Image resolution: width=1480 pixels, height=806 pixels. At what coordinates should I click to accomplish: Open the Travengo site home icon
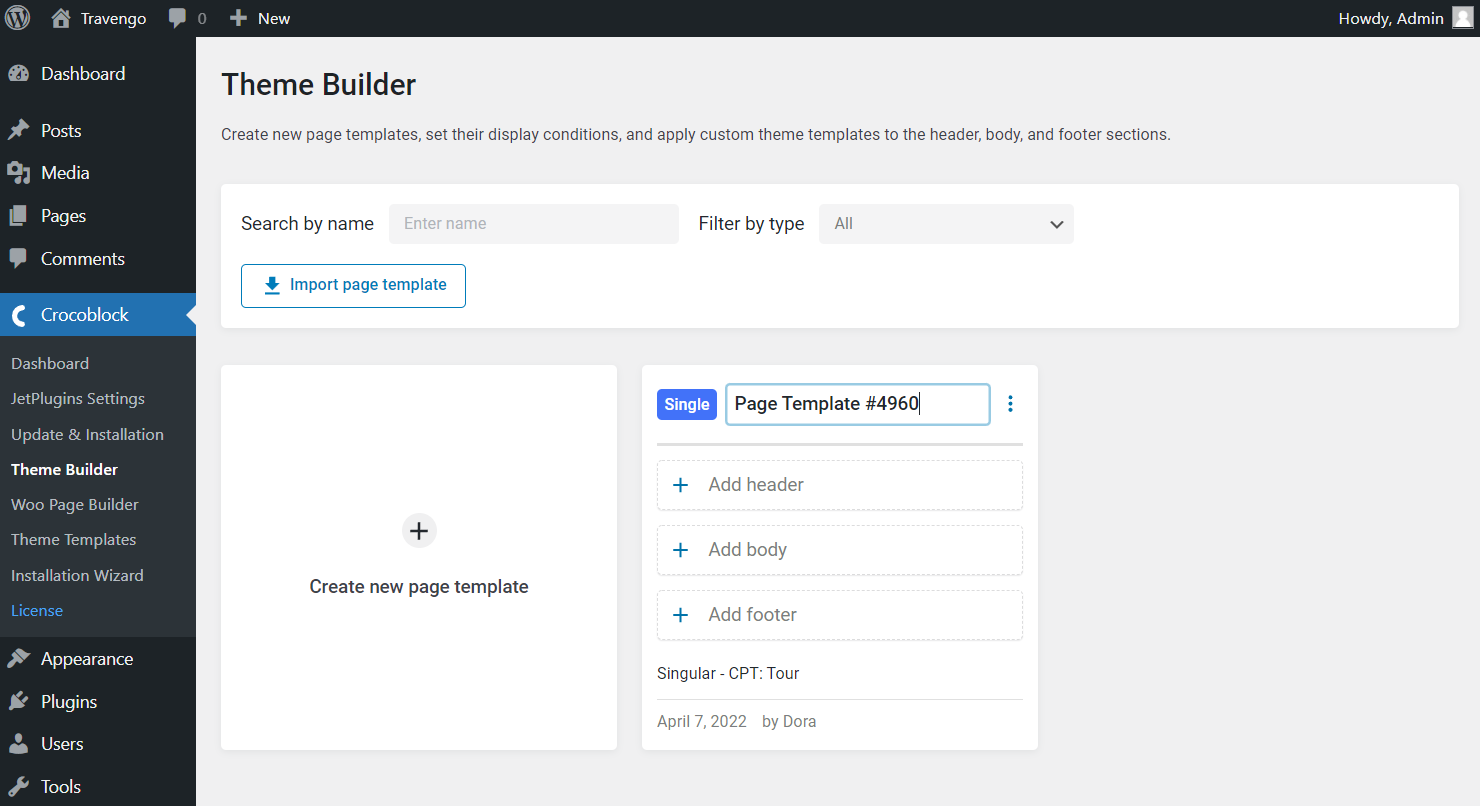point(61,18)
